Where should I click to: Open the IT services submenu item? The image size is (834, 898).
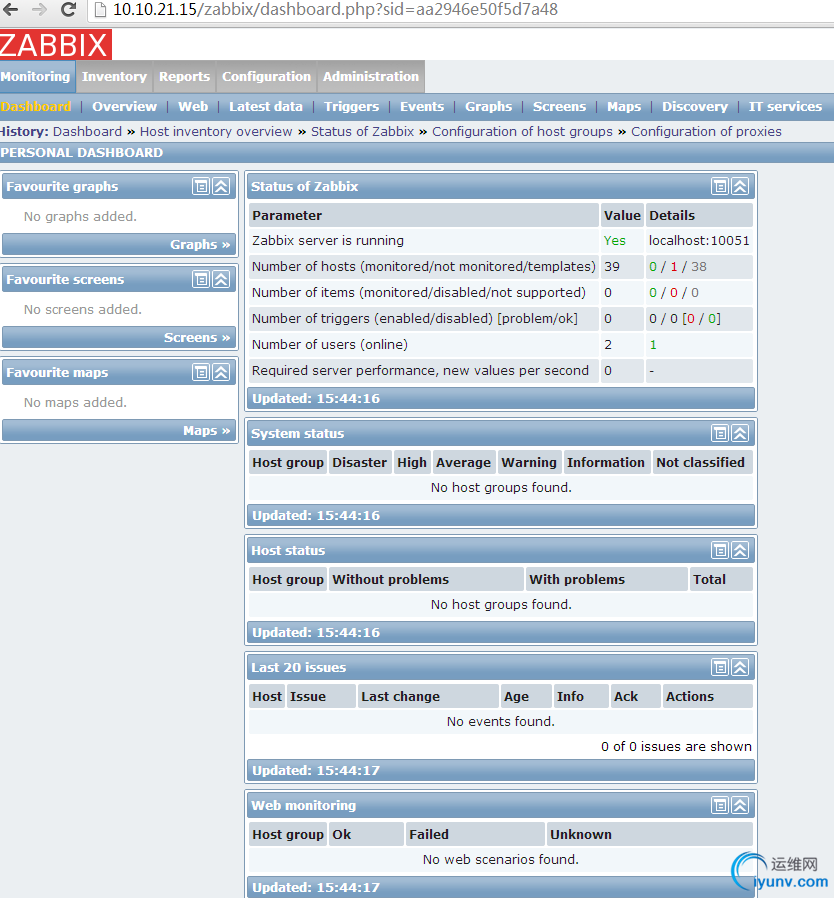785,107
